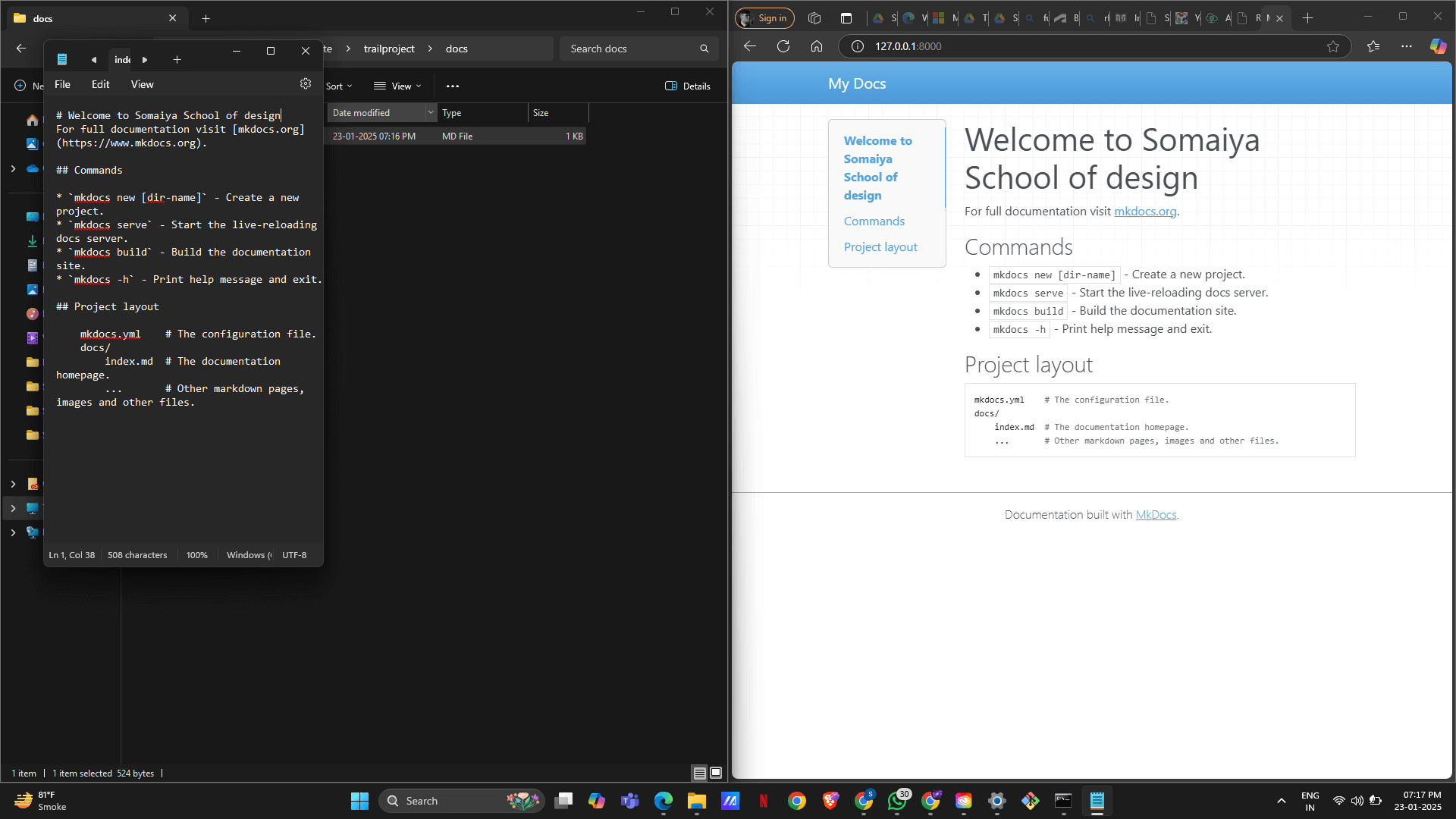Expand OneDrive tree item in Explorer sidebar
Image resolution: width=1456 pixels, height=819 pixels.
pos(13,168)
